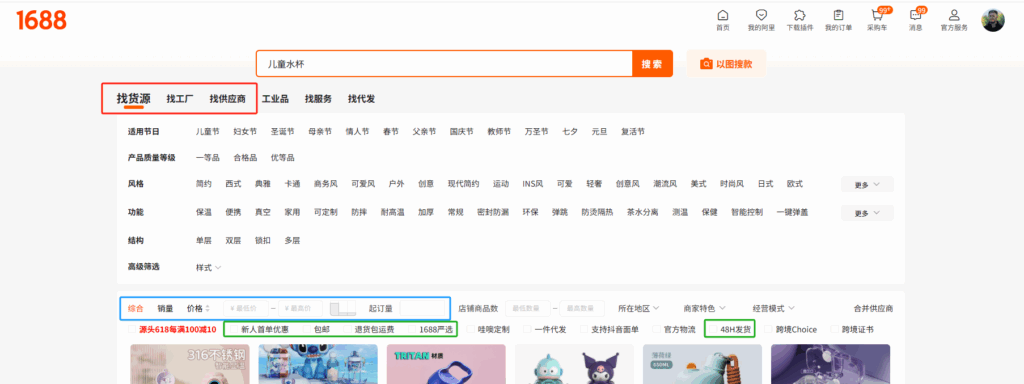This screenshot has width=1024, height=384.
Task: Sort results by 销量
Action: point(165,308)
